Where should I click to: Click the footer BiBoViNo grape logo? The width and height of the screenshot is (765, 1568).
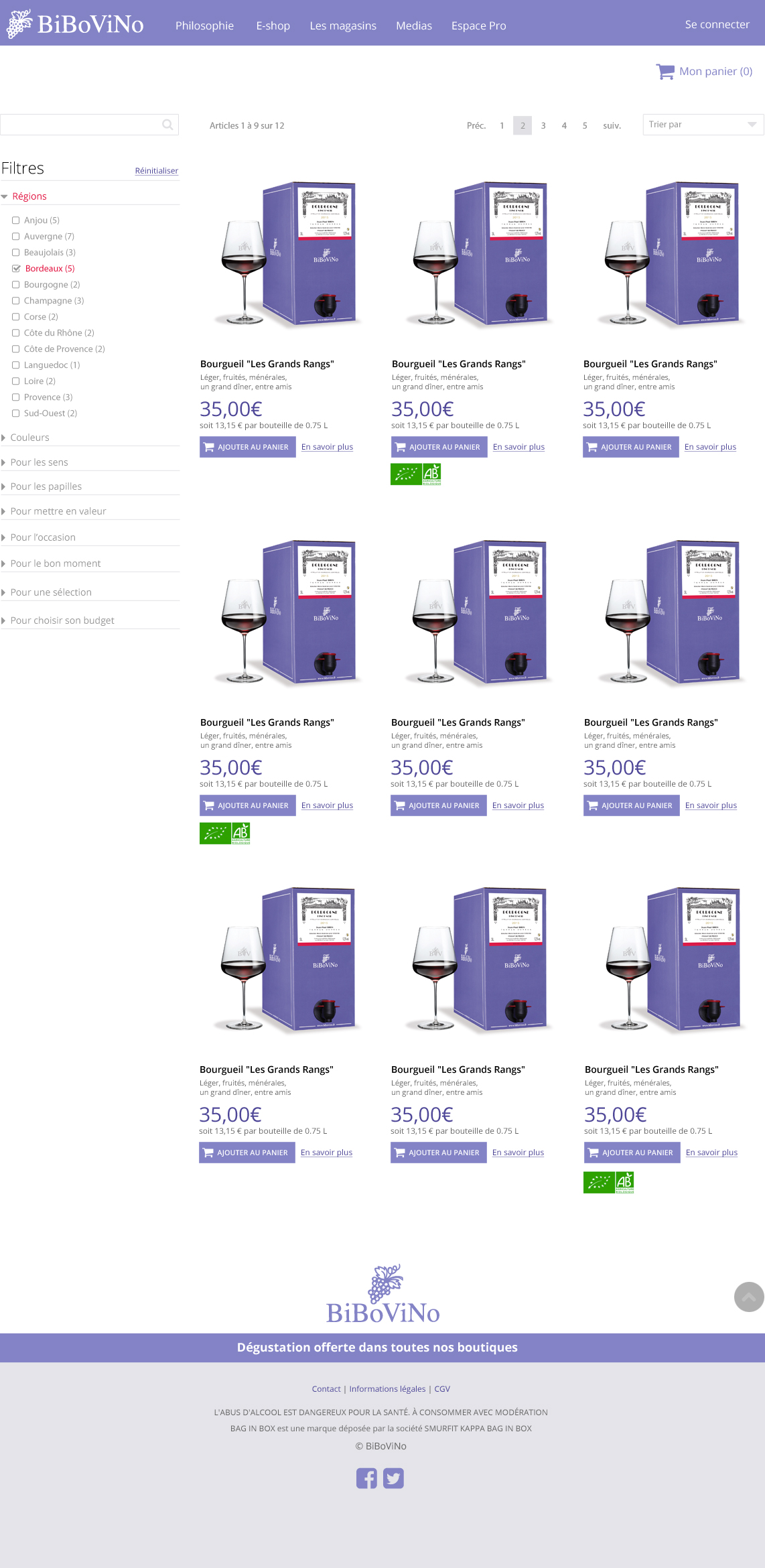(383, 1293)
